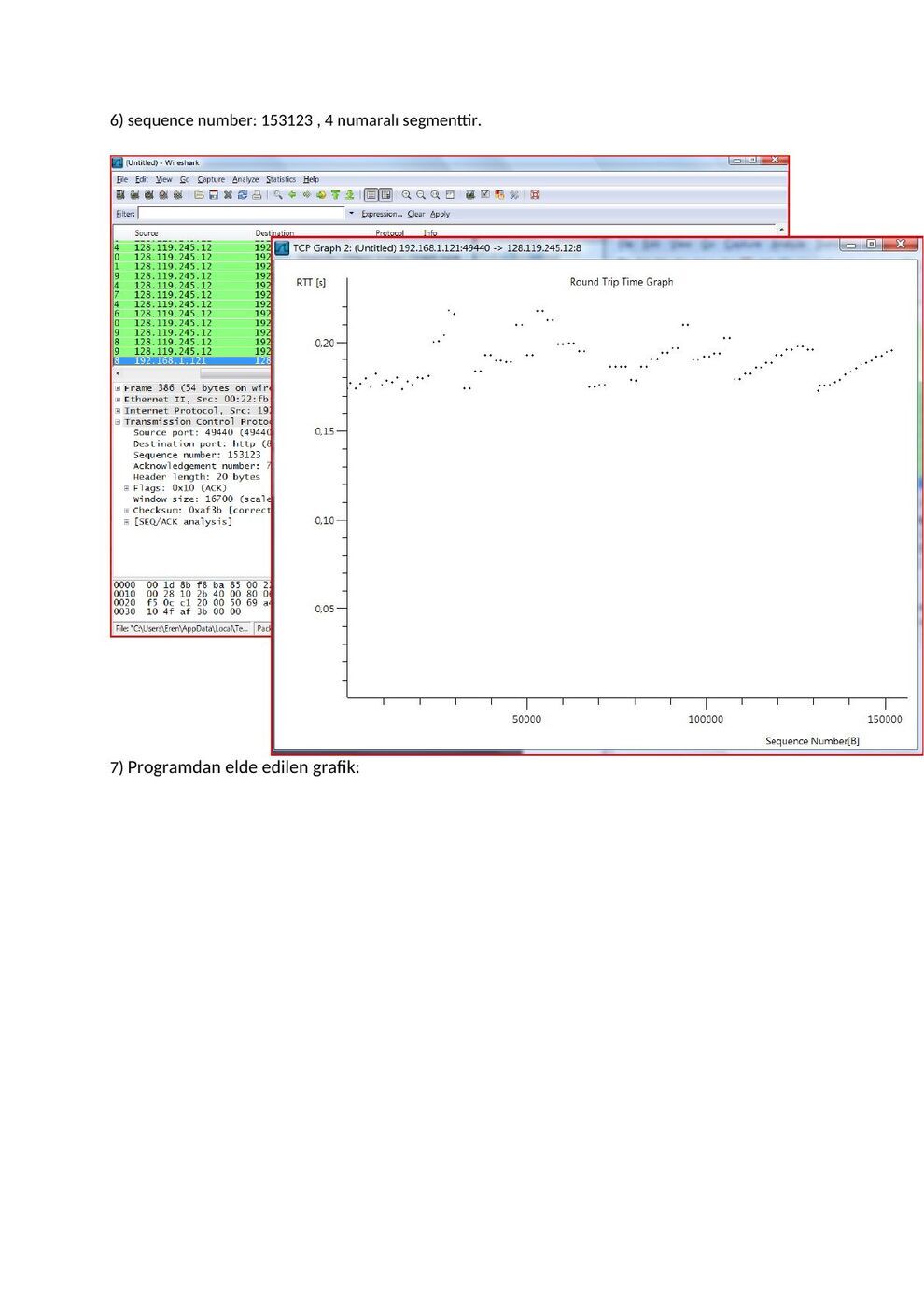This screenshot has height=1307, width=924.
Task: Open the File menu in Wireshark
Action: [122, 179]
